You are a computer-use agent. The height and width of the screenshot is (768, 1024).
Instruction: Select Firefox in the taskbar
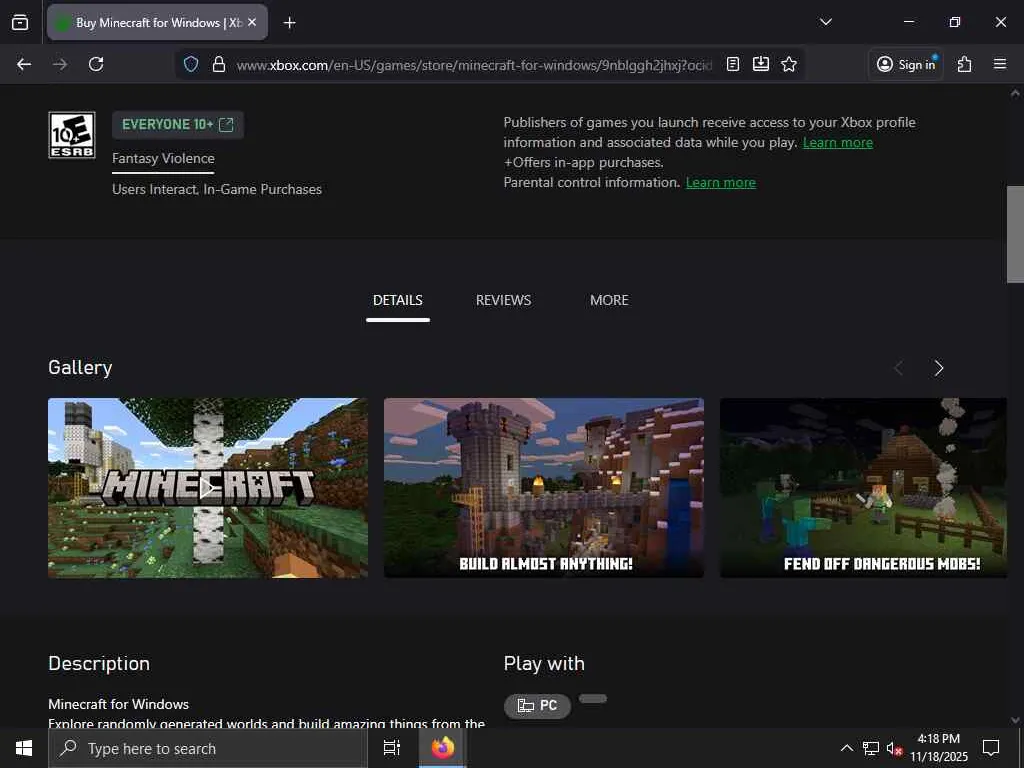(443, 748)
